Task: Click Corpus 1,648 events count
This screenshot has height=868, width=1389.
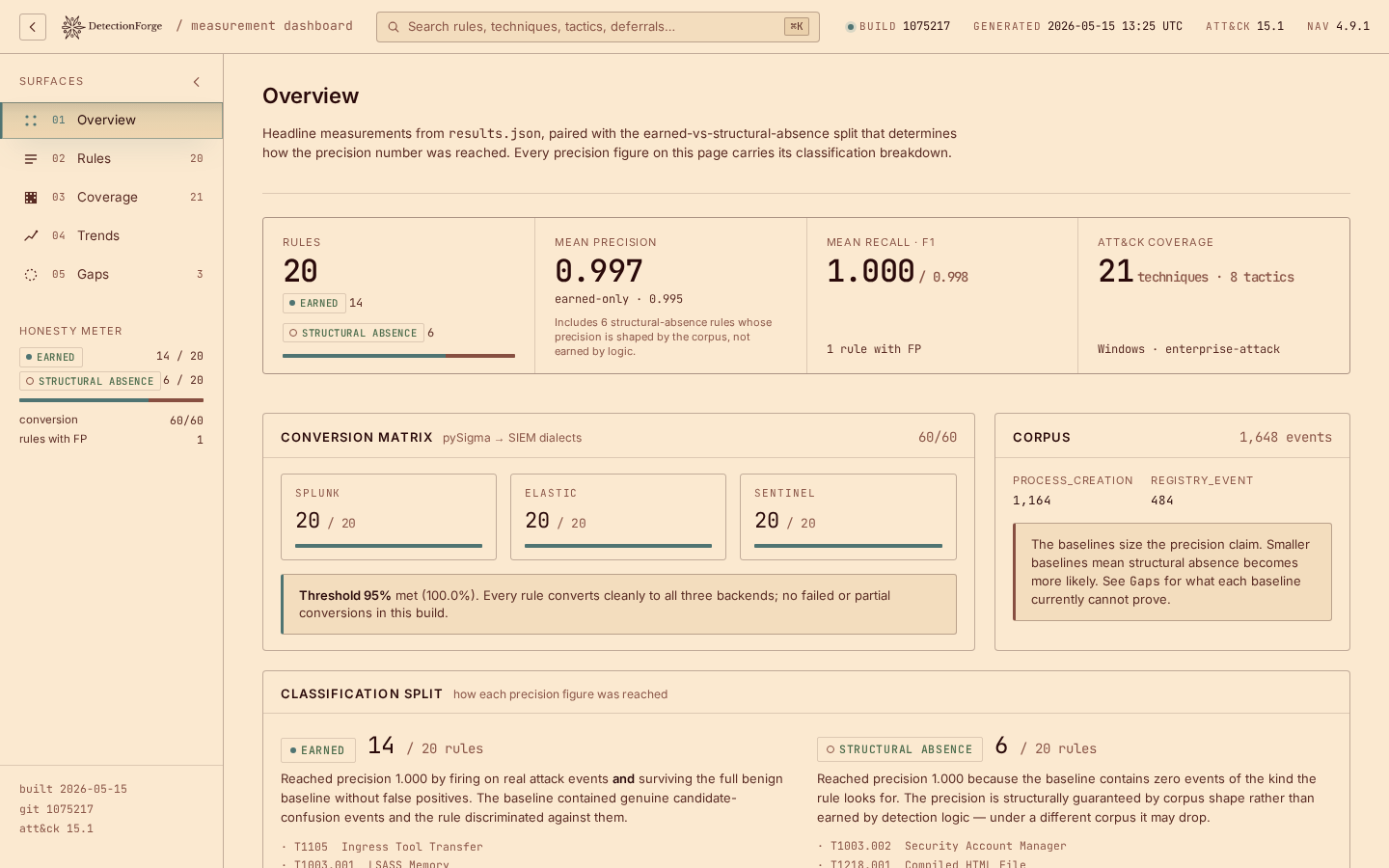Action: click(1286, 437)
